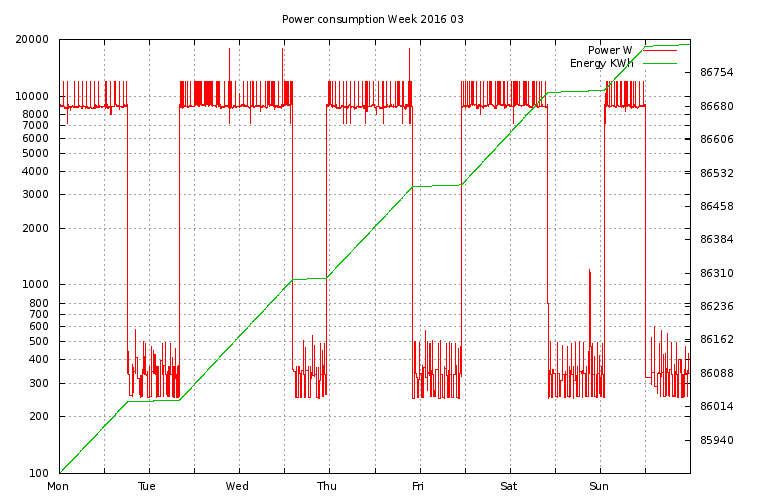Click the 86532 right axis value
Image resolution: width=768 pixels, height=500 pixels.
717,173
